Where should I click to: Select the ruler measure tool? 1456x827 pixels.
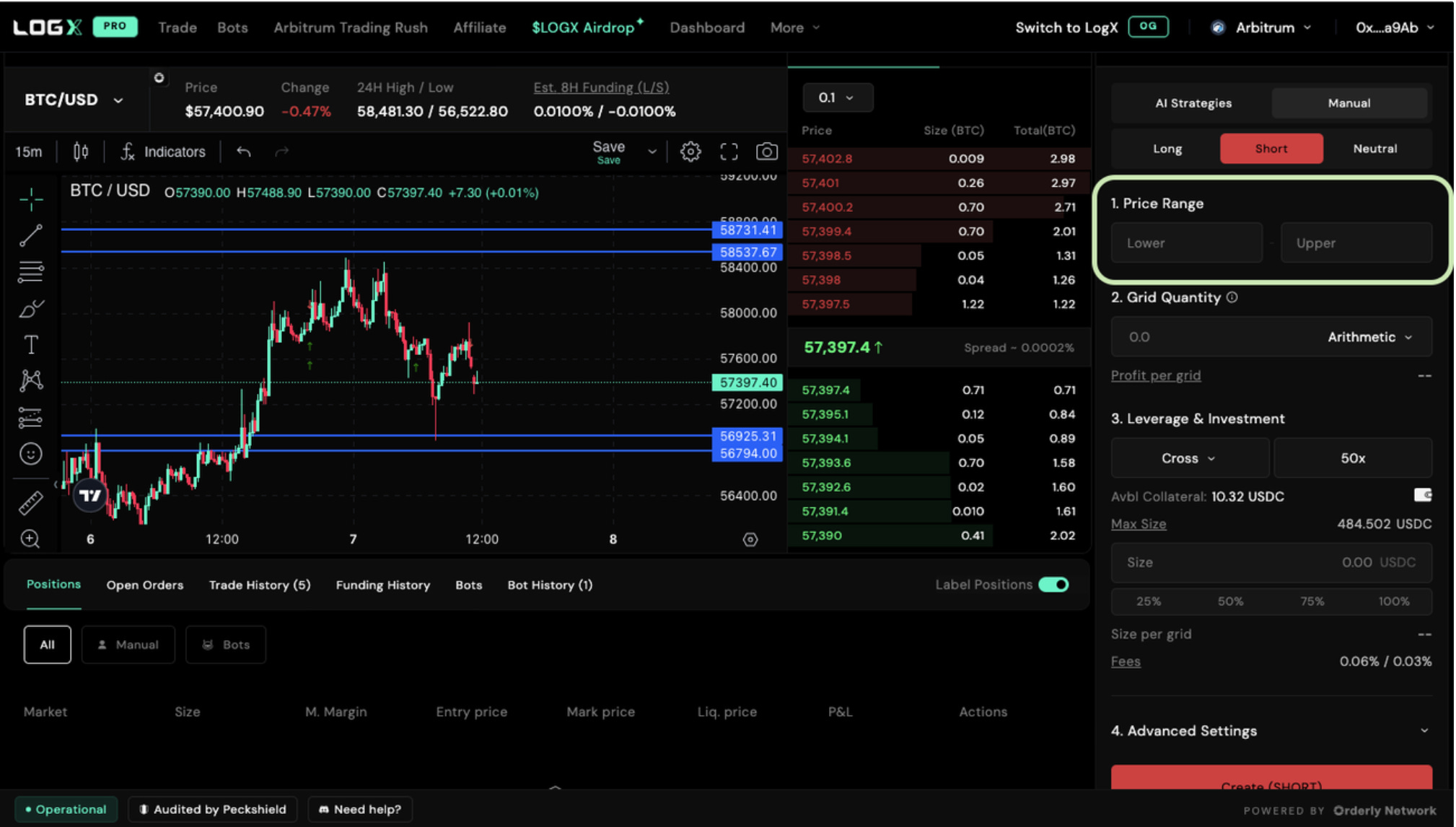click(x=31, y=503)
